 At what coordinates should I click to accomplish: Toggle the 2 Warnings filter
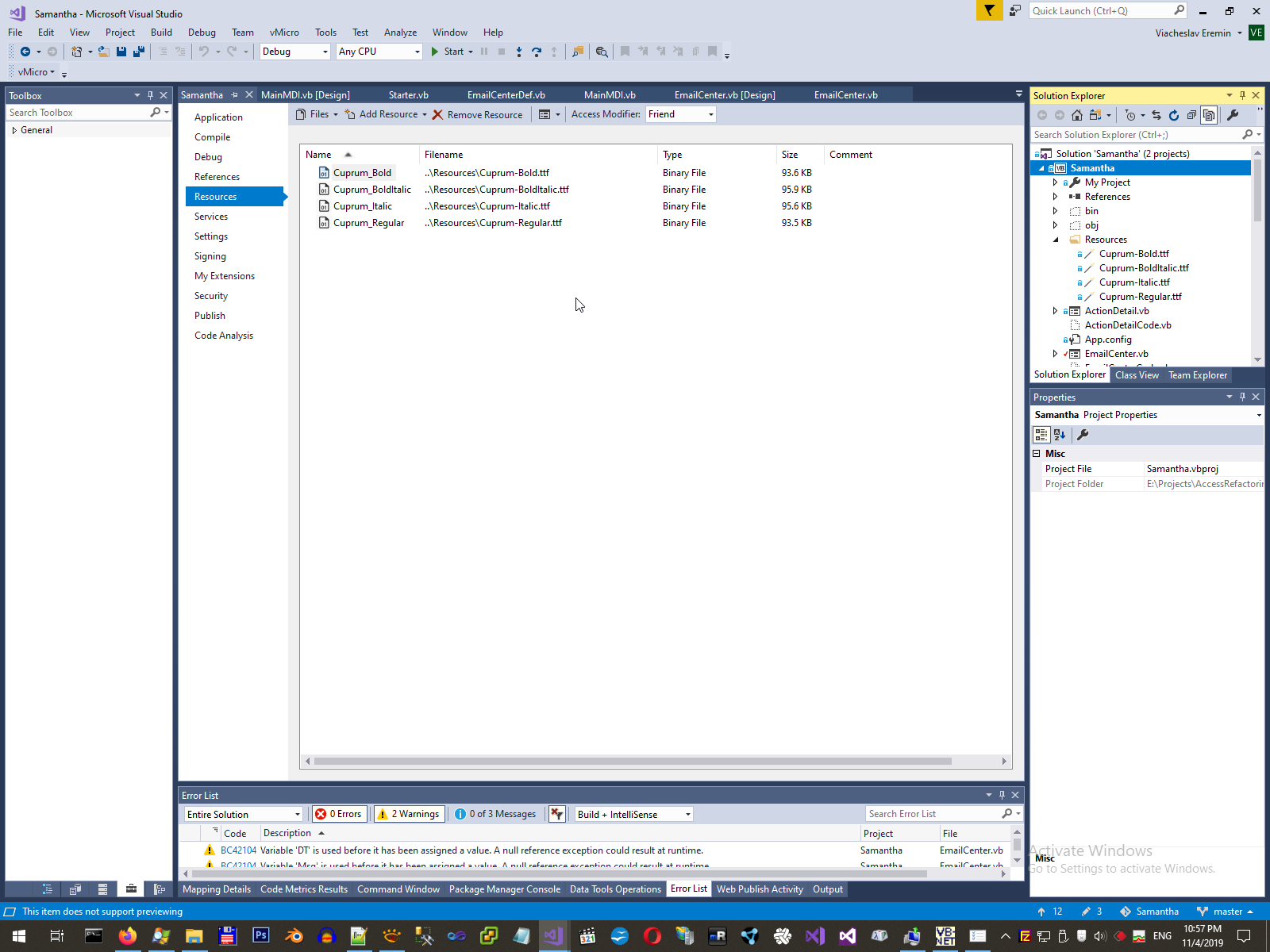[409, 814]
